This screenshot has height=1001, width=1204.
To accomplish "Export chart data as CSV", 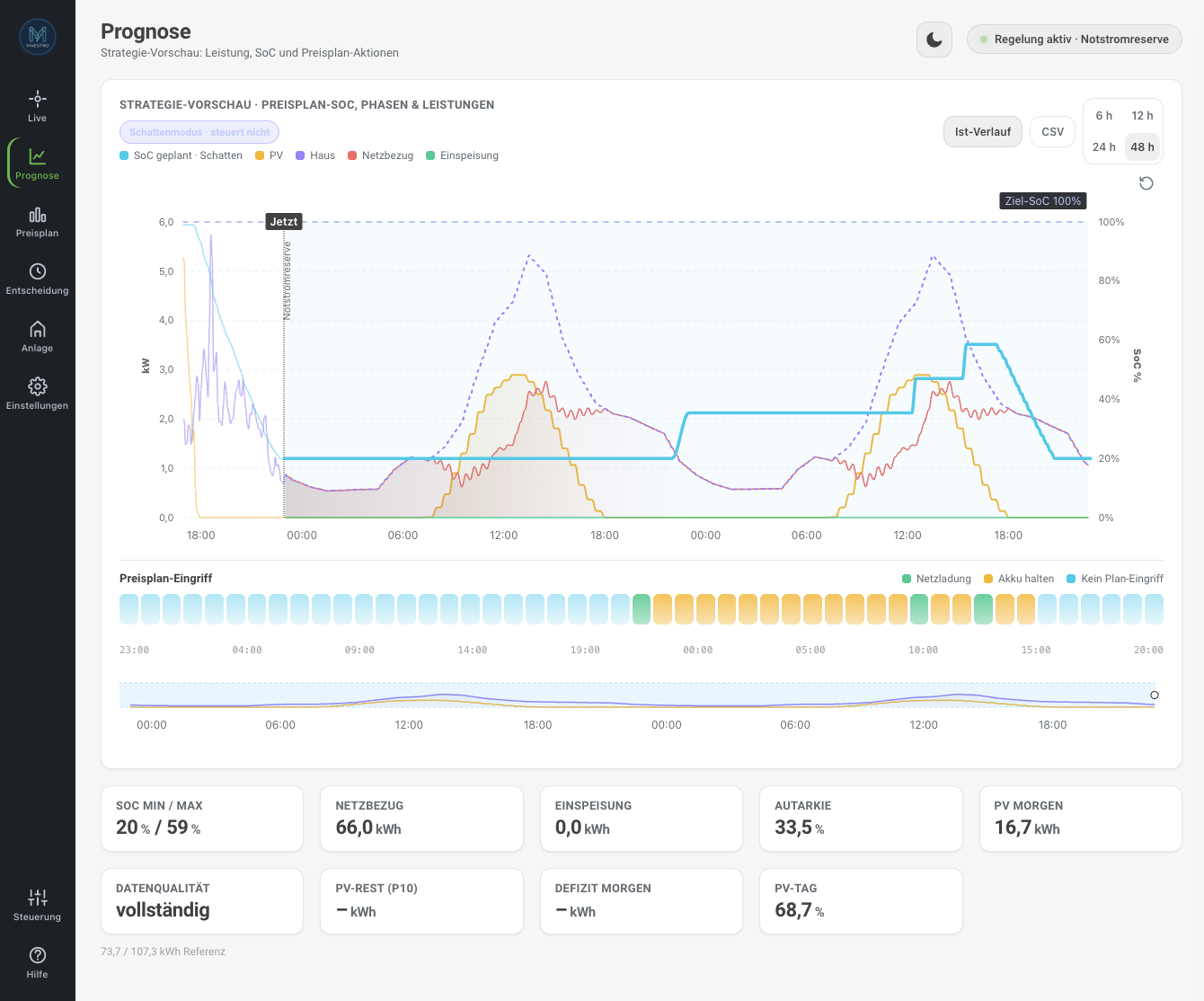I will click(1052, 131).
